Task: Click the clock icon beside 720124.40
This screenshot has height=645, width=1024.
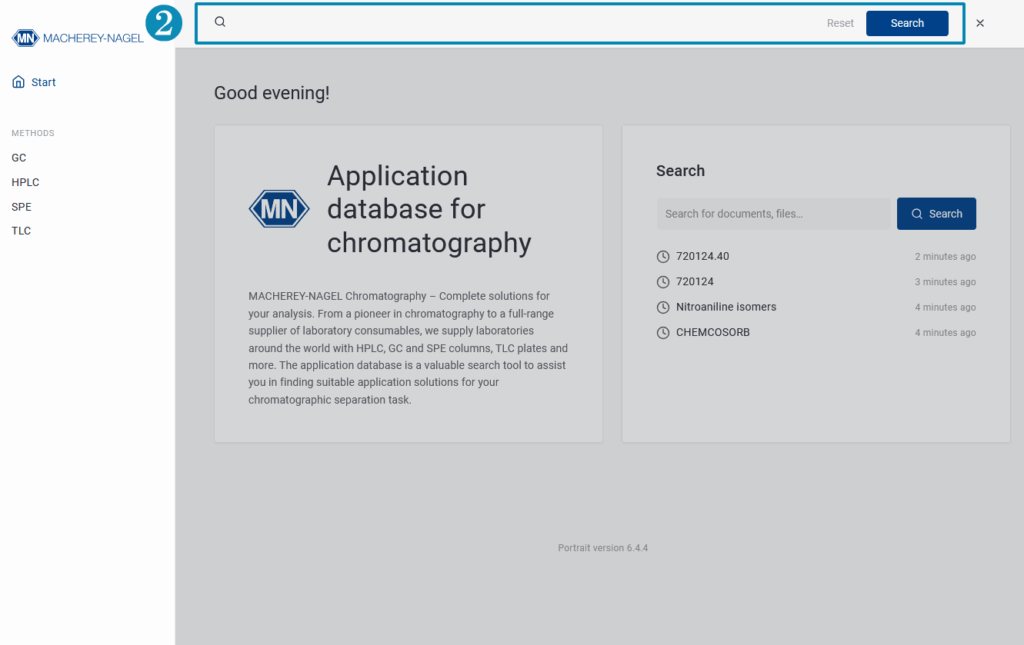Action: click(663, 257)
